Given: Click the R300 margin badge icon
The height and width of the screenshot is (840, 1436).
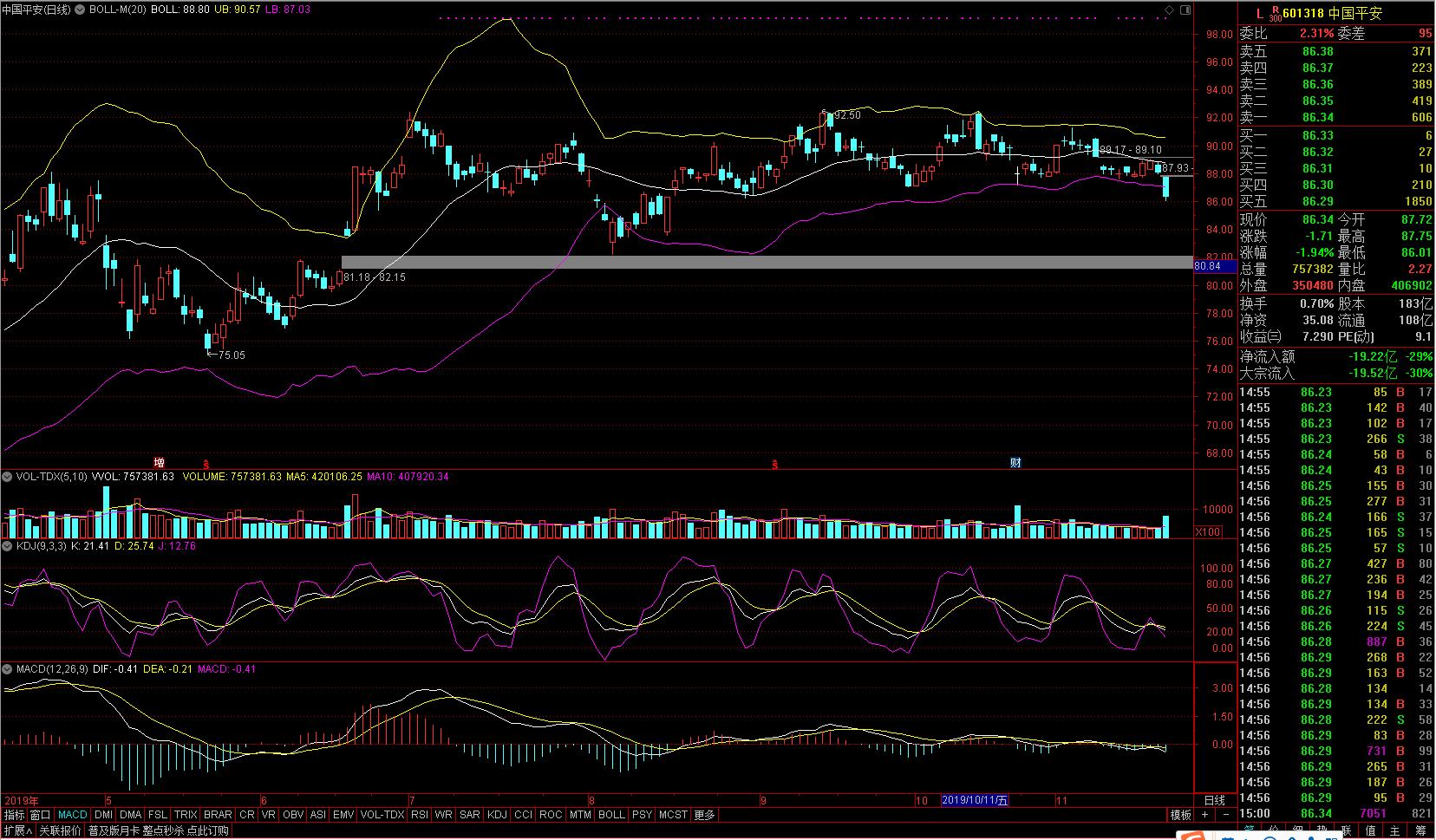Looking at the screenshot, I should [x=1275, y=13].
